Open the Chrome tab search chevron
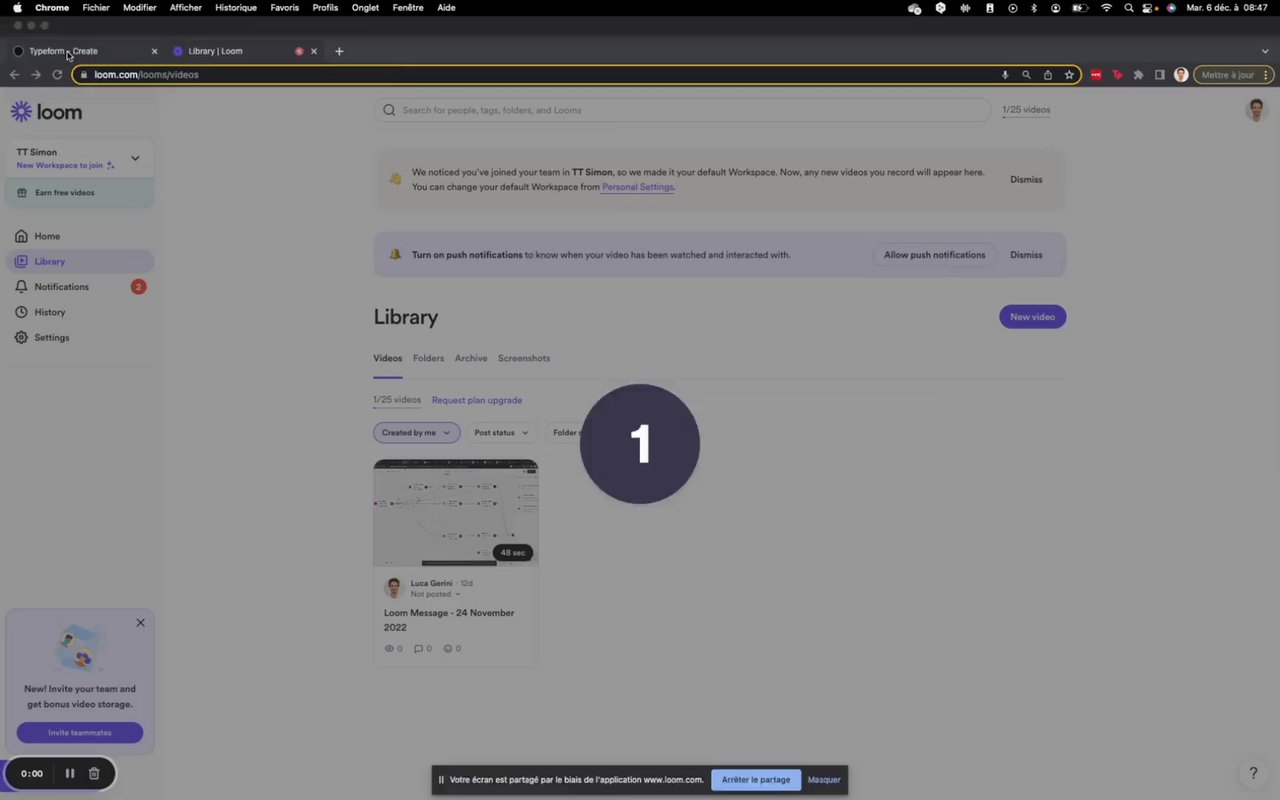The image size is (1280, 800). (1265, 51)
